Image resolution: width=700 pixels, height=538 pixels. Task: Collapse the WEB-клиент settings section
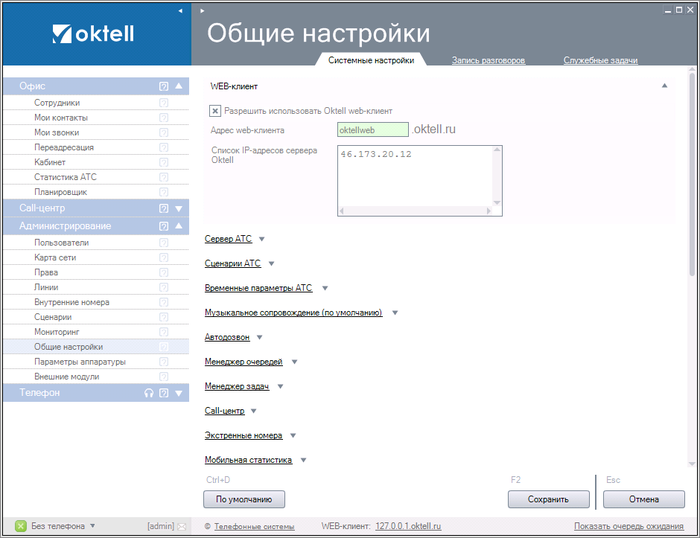click(664, 86)
